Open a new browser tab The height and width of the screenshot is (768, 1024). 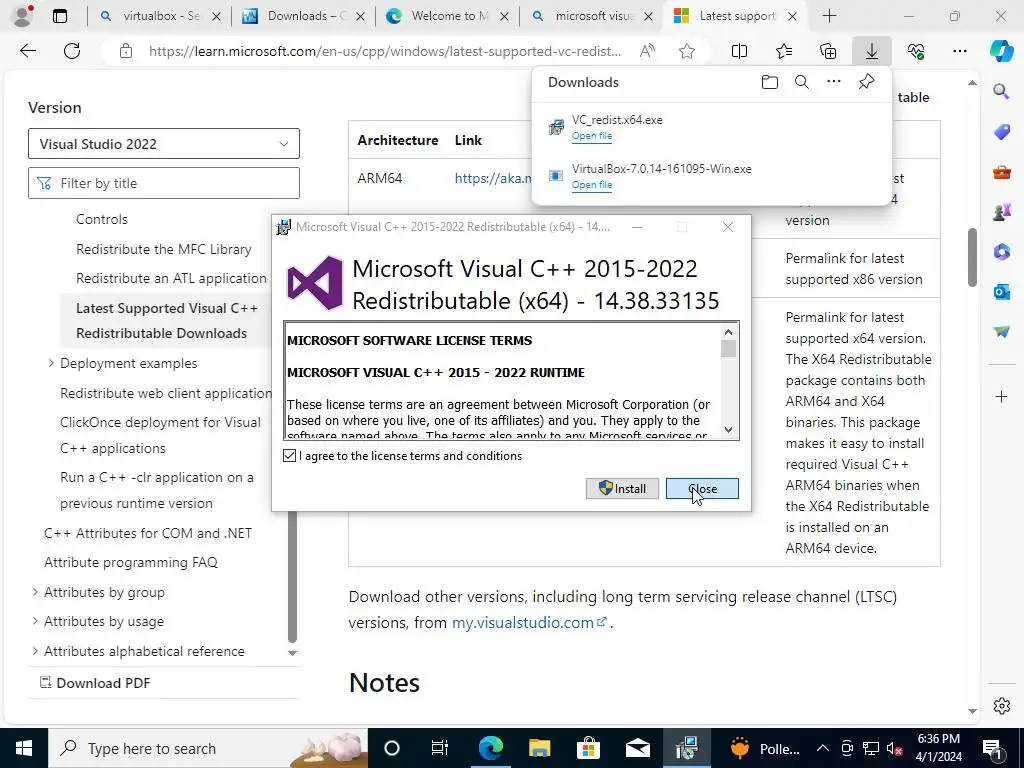click(x=829, y=16)
